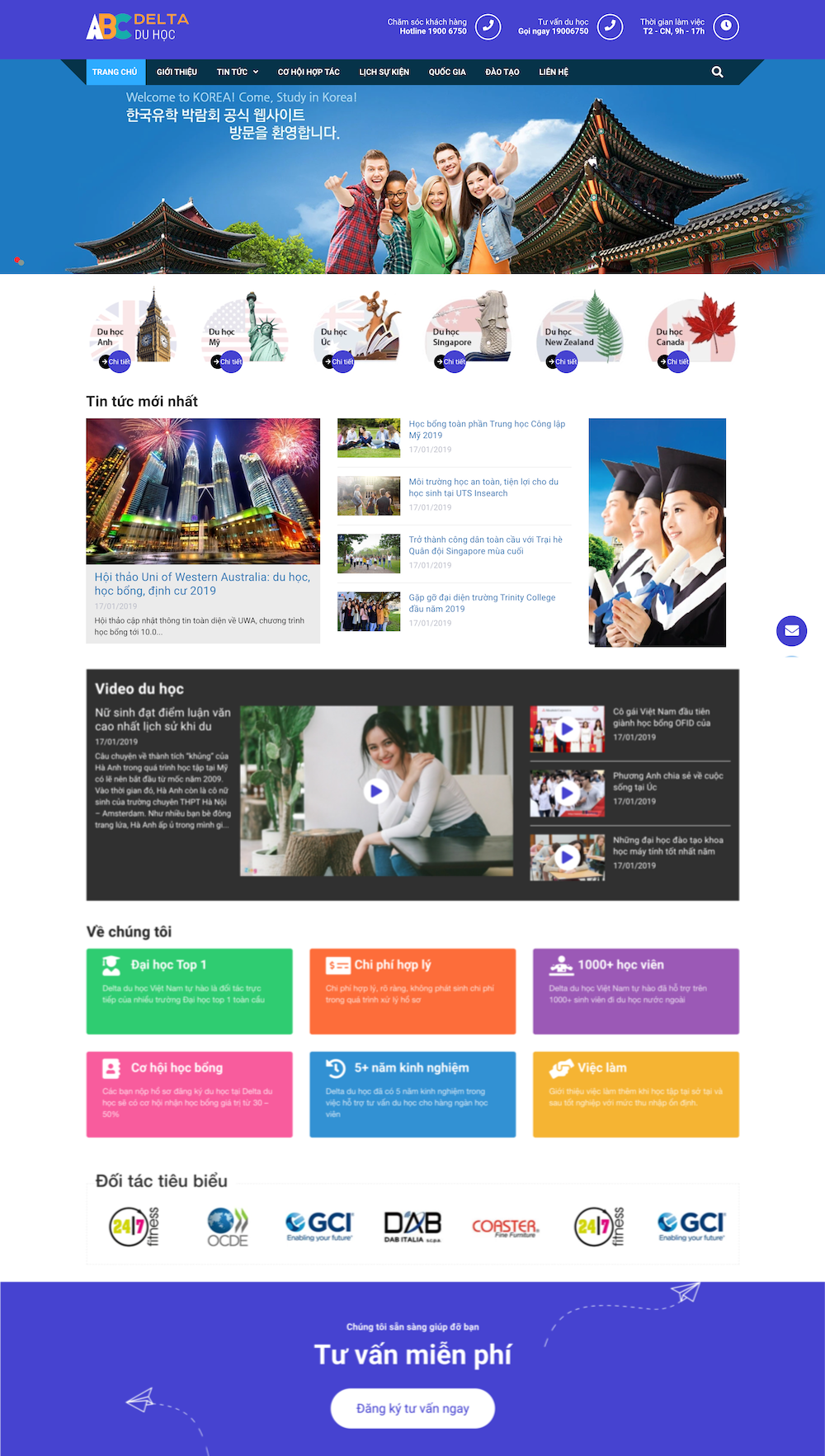
Task: Click the fern leaf New Zealand image
Action: (602, 326)
